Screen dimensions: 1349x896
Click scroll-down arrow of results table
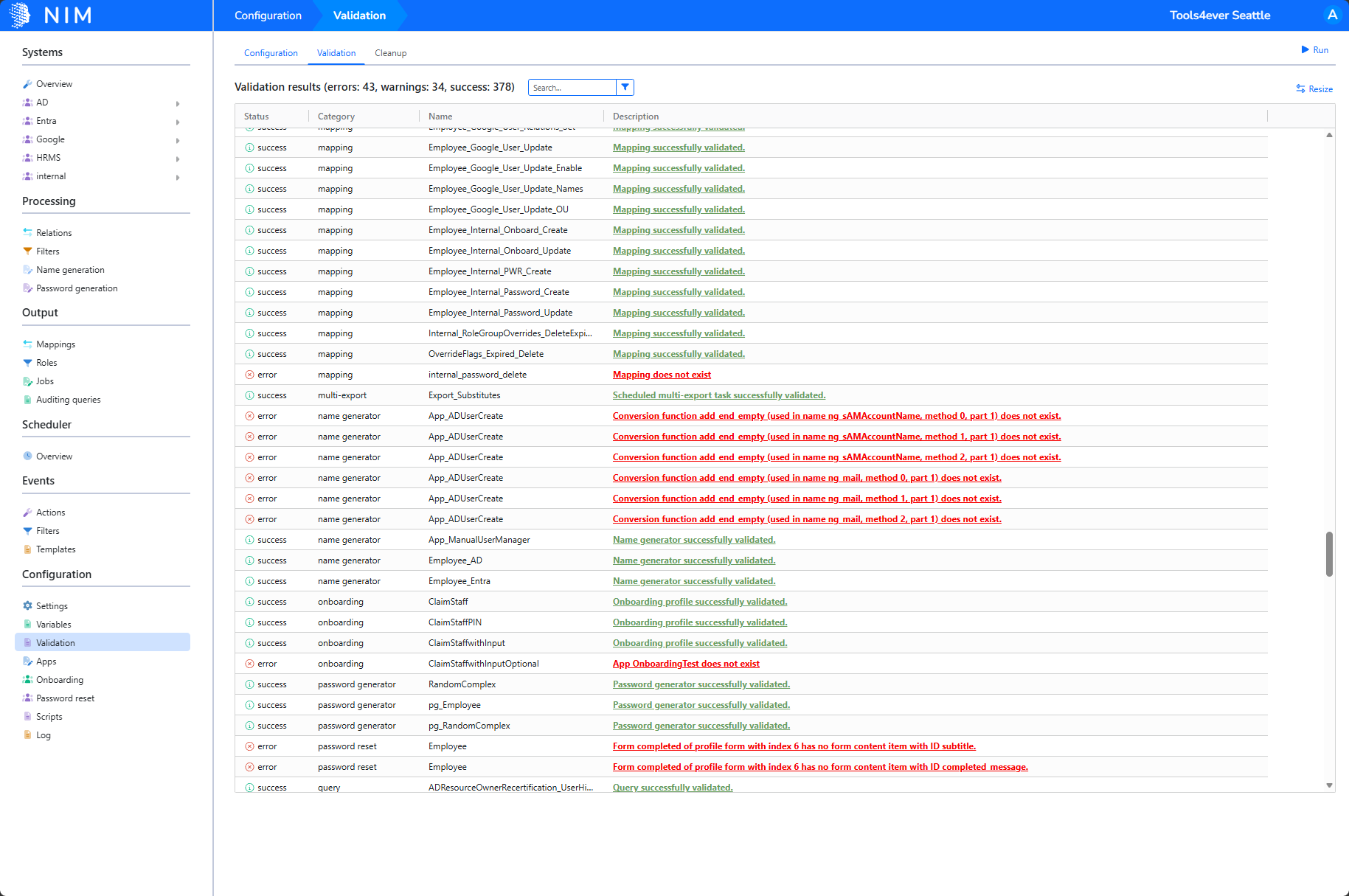coord(1329,785)
